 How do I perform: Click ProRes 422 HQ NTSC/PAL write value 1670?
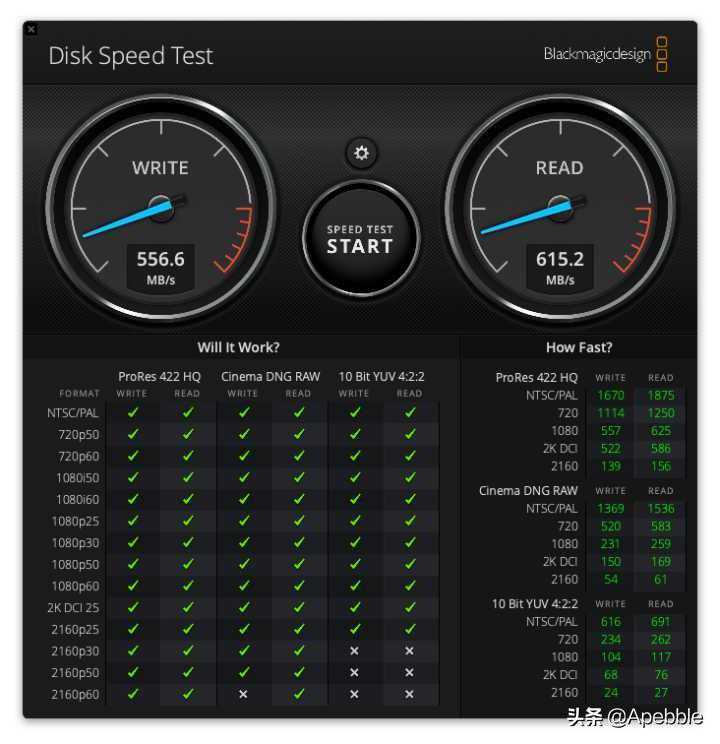click(610, 395)
